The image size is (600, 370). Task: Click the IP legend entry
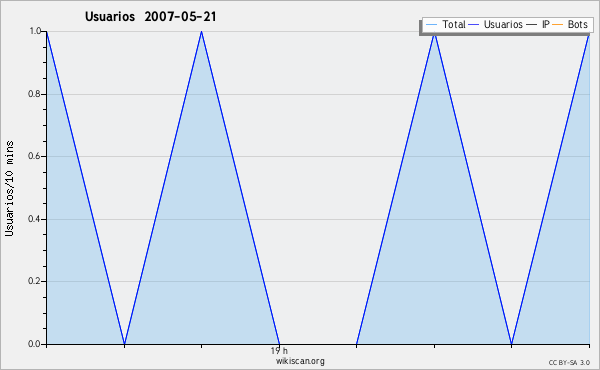coord(538,24)
